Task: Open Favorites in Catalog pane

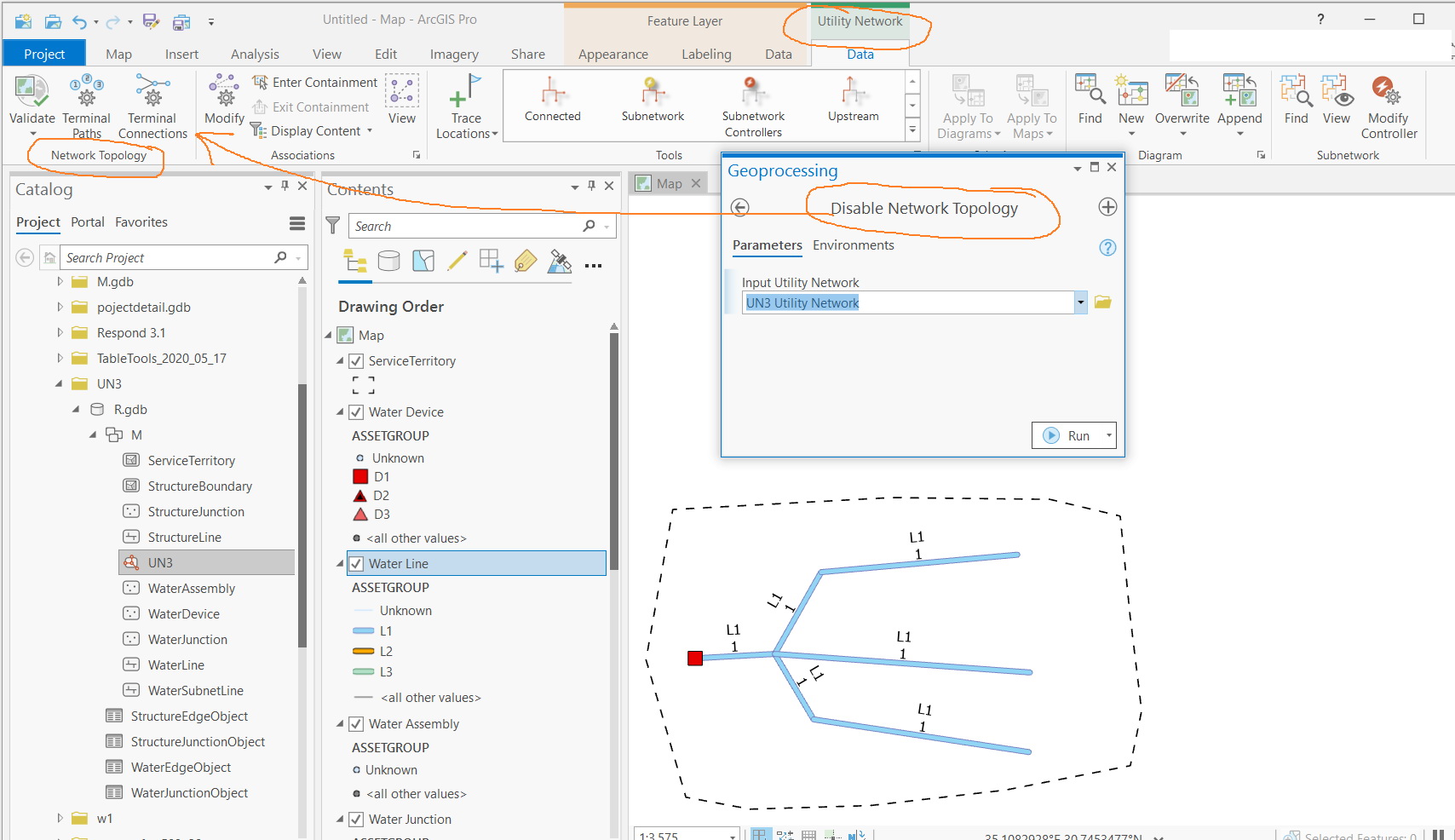Action: pyautogui.click(x=141, y=222)
